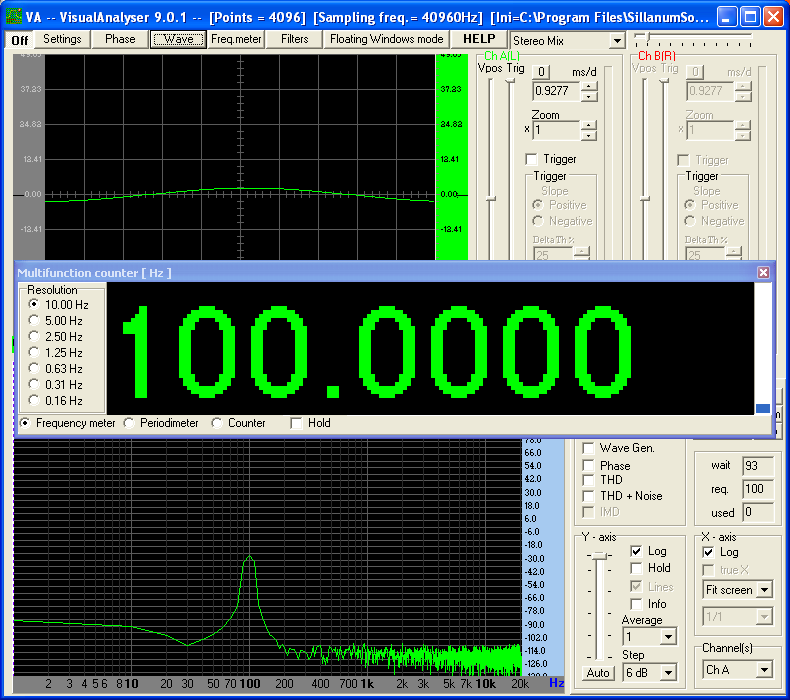Switch to Floating Windows mode

pyautogui.click(x=386, y=39)
